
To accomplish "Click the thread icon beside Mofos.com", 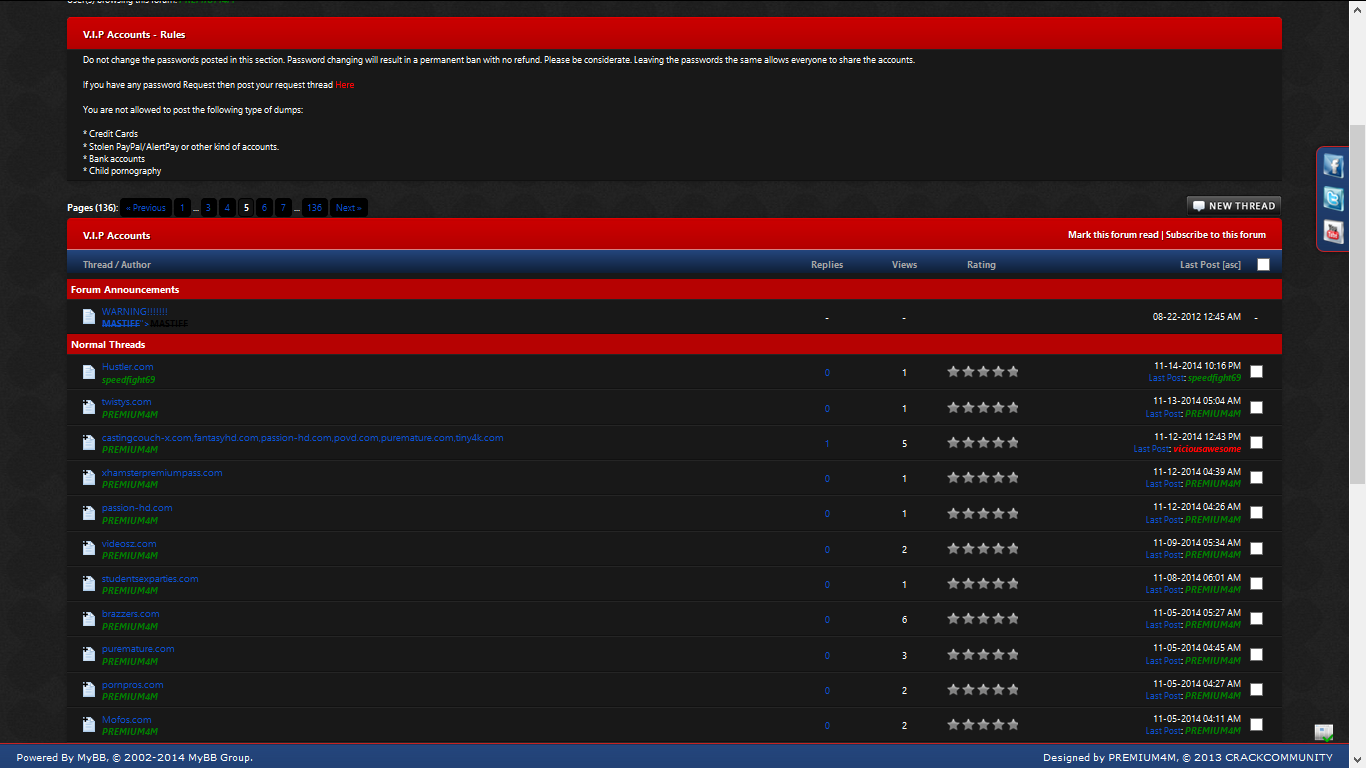I will point(89,725).
